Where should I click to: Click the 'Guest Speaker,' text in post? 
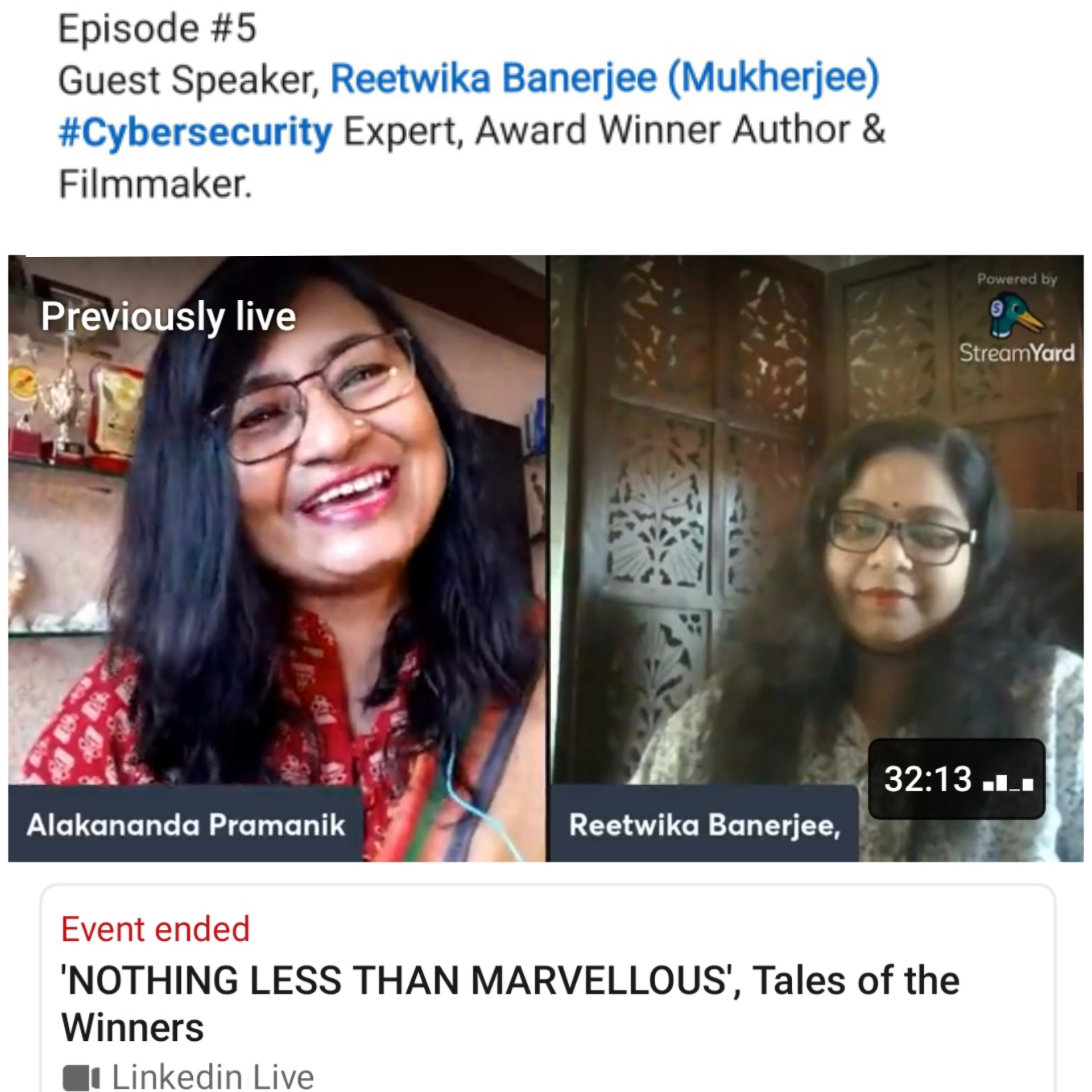pos(189,80)
